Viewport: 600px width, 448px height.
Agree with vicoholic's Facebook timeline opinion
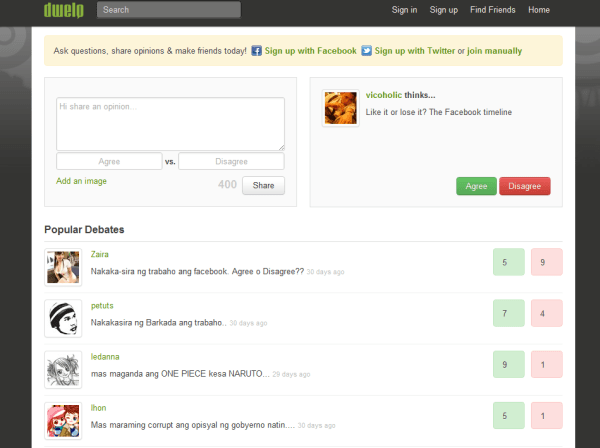click(x=476, y=186)
